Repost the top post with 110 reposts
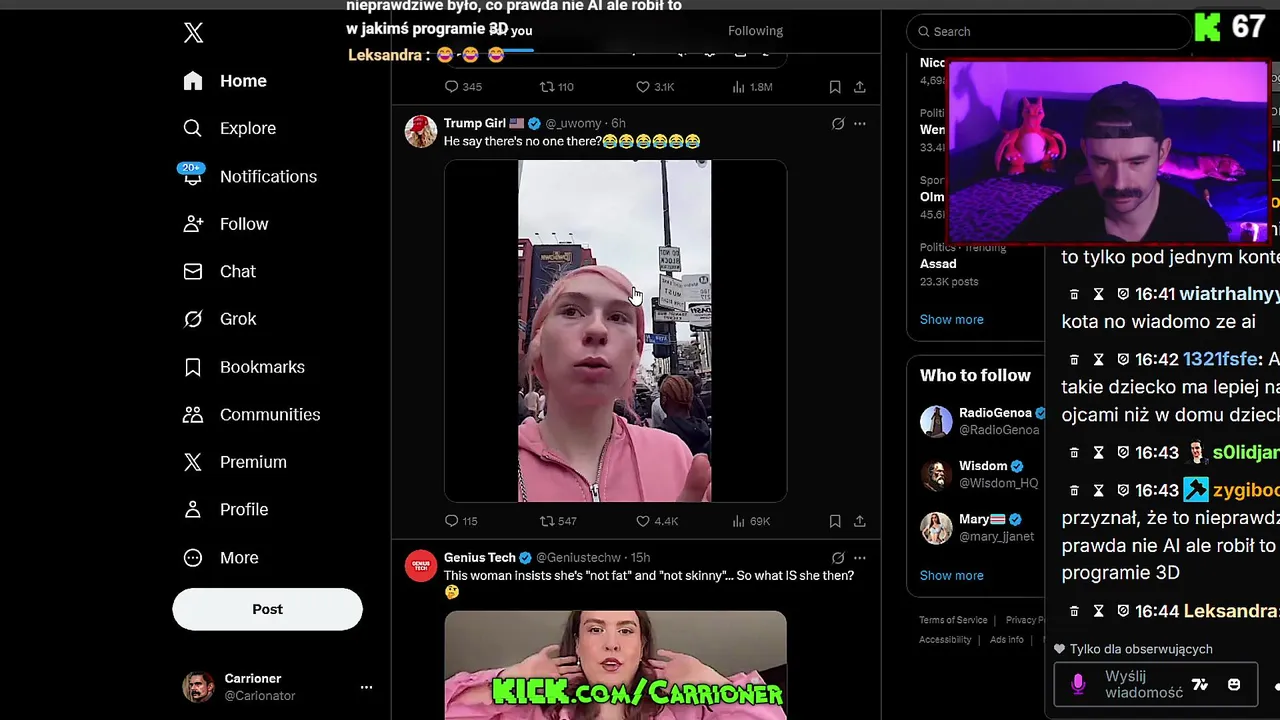Image resolution: width=1280 pixels, height=720 pixels. point(557,87)
